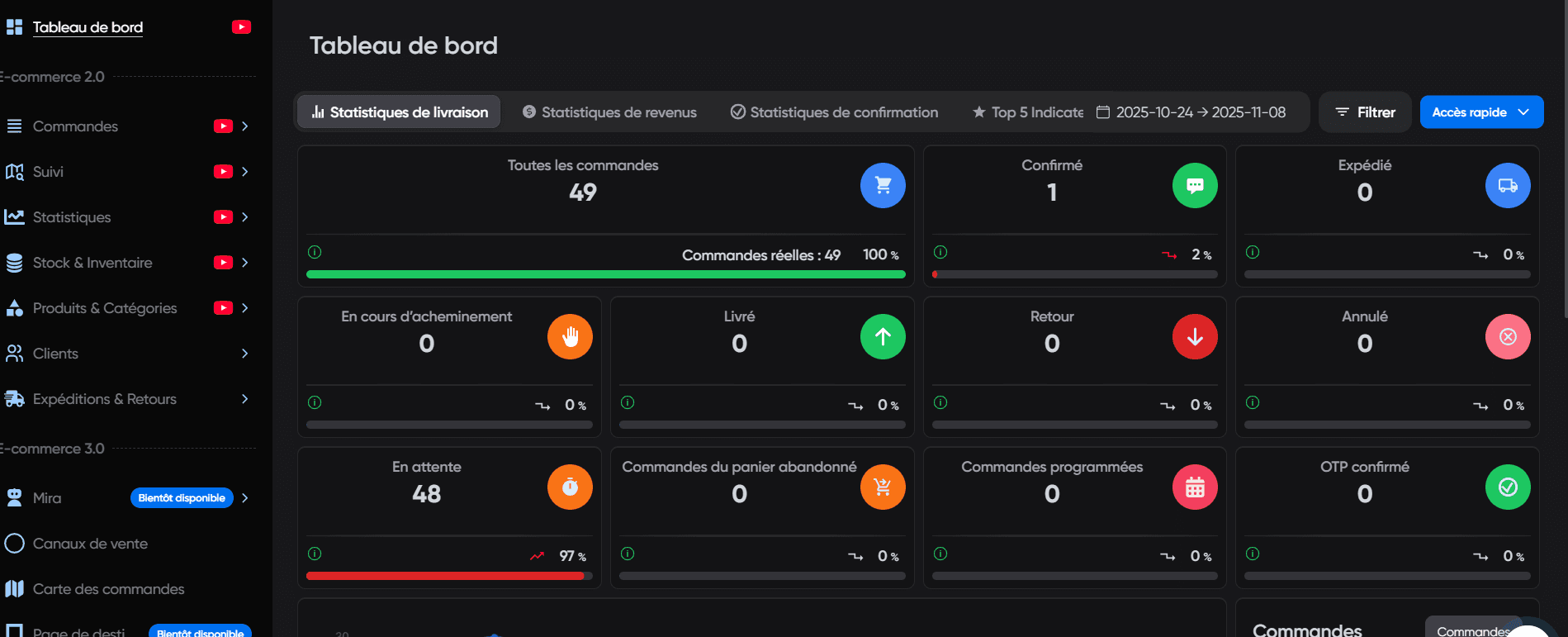The width and height of the screenshot is (1568, 637).
Task: Click the pink calendar icon for Commandes programmées
Action: pos(1195,487)
